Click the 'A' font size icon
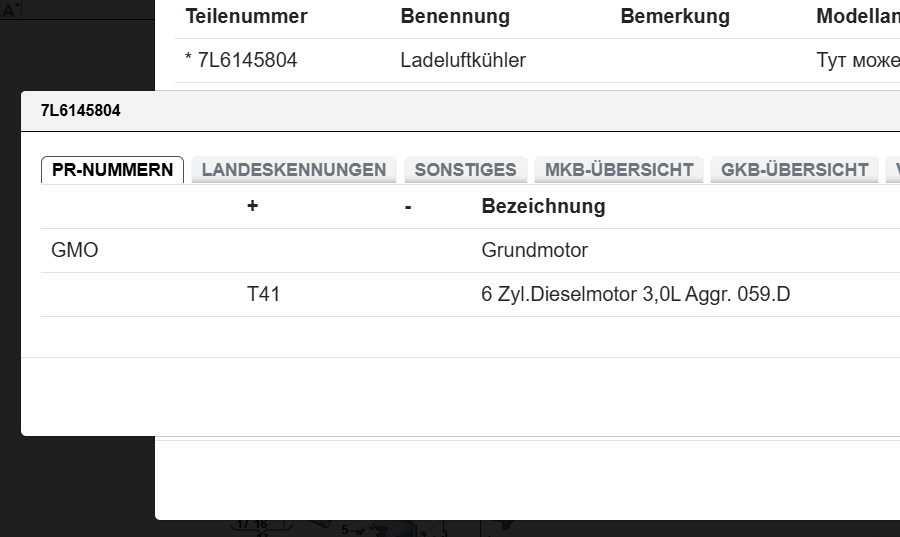The image size is (900, 537). pyautogui.click(x=9, y=11)
